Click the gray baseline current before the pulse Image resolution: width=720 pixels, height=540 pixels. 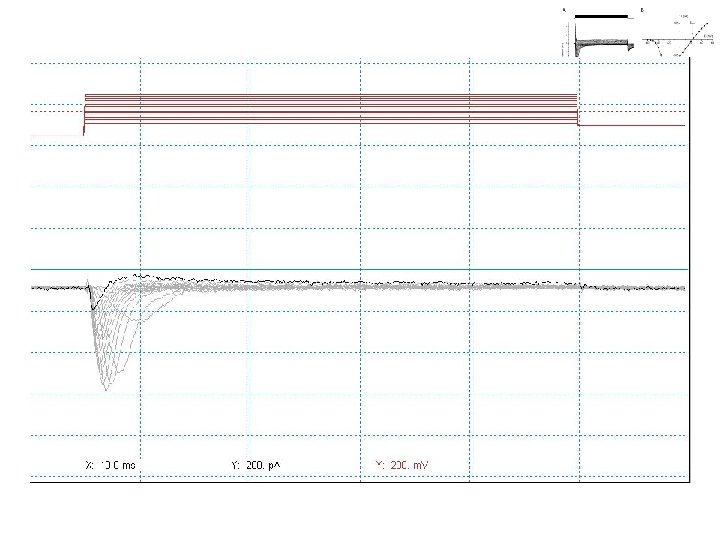[x=59, y=288]
